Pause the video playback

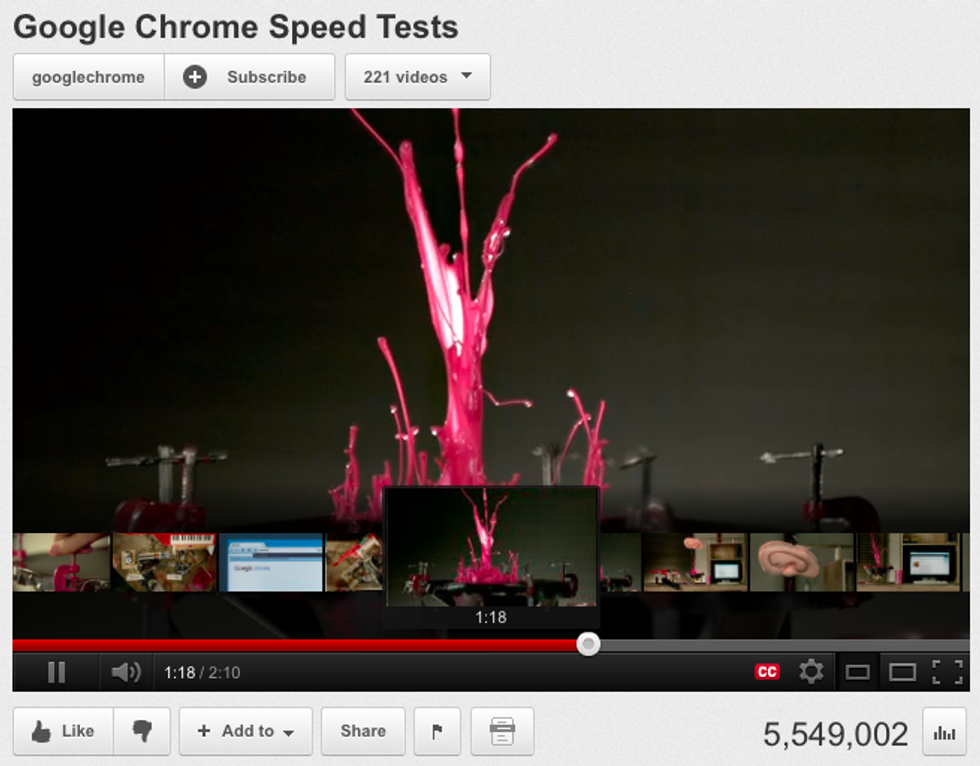(x=56, y=672)
